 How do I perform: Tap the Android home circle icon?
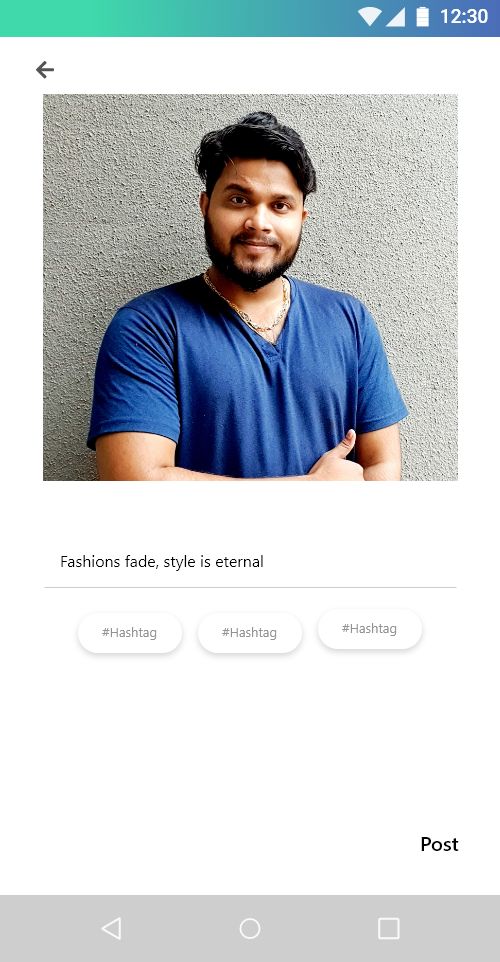coord(250,928)
